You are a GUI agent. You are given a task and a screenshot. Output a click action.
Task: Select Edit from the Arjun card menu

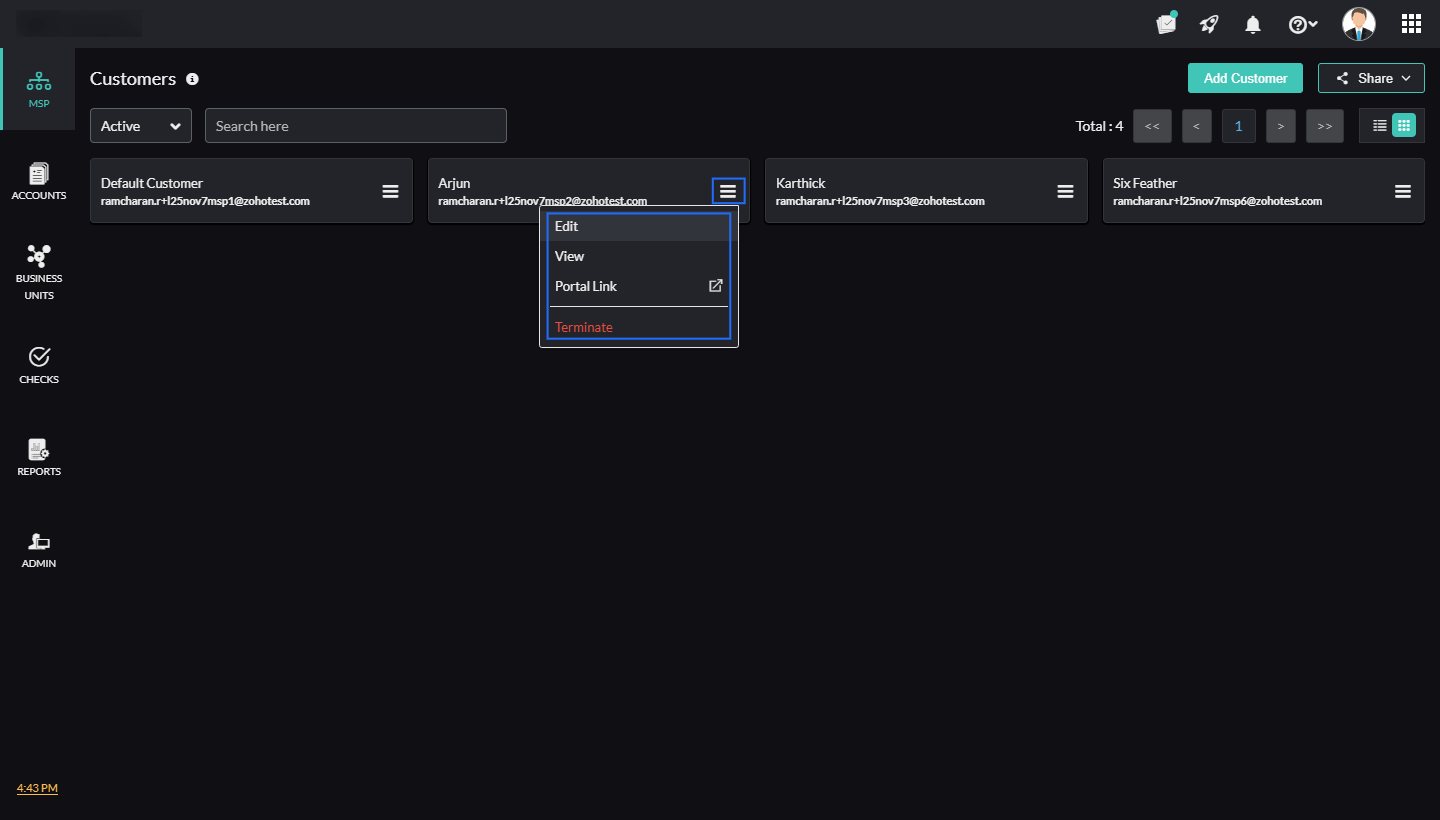click(x=566, y=226)
